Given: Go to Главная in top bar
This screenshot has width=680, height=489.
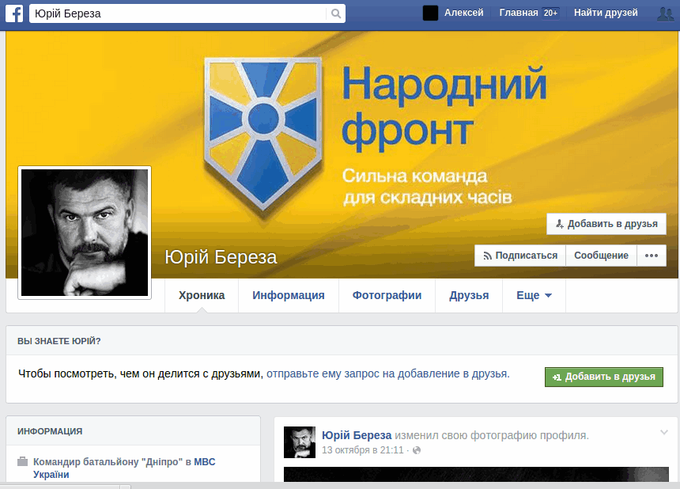Looking at the screenshot, I should (x=519, y=13).
